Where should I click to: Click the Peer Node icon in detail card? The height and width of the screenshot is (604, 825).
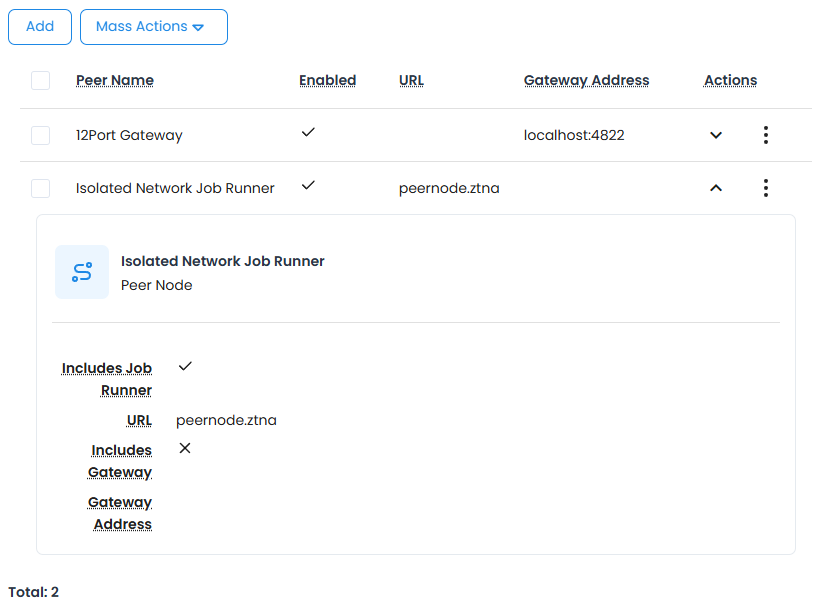click(81, 271)
